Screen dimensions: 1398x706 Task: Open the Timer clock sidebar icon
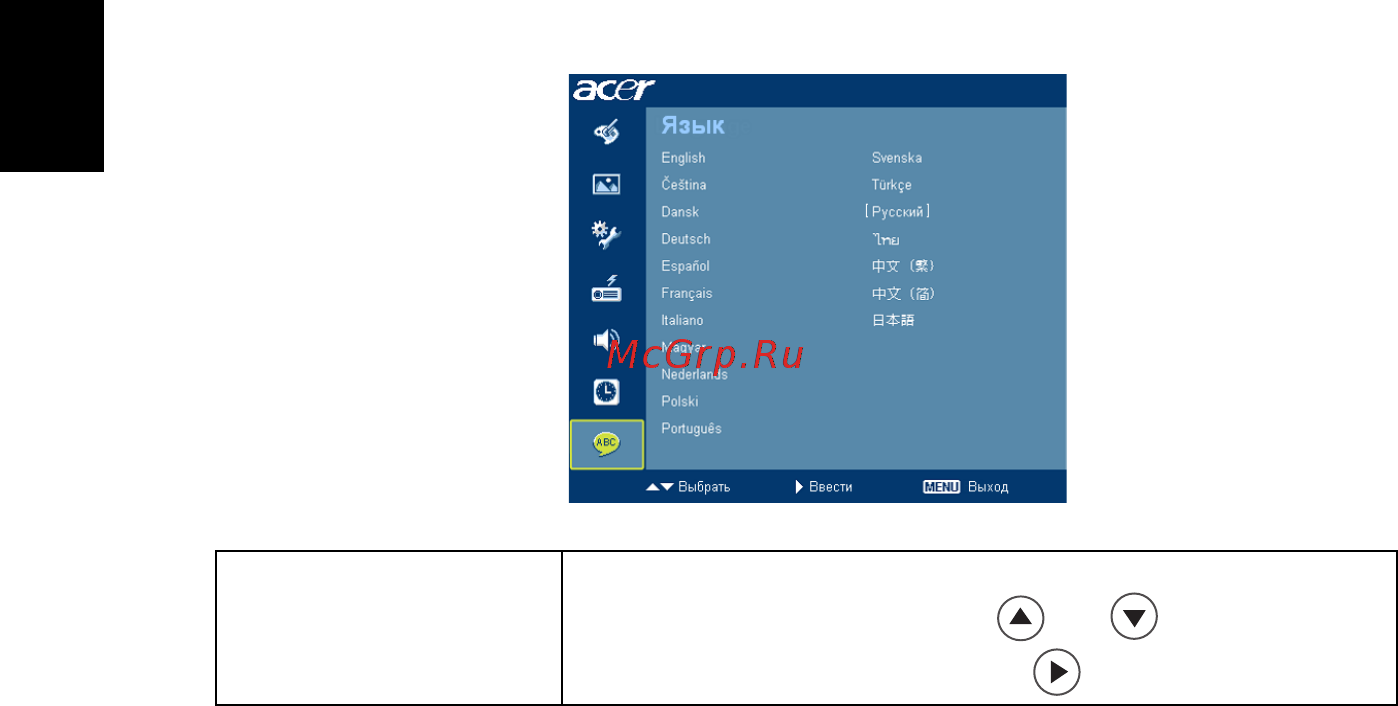pos(606,392)
